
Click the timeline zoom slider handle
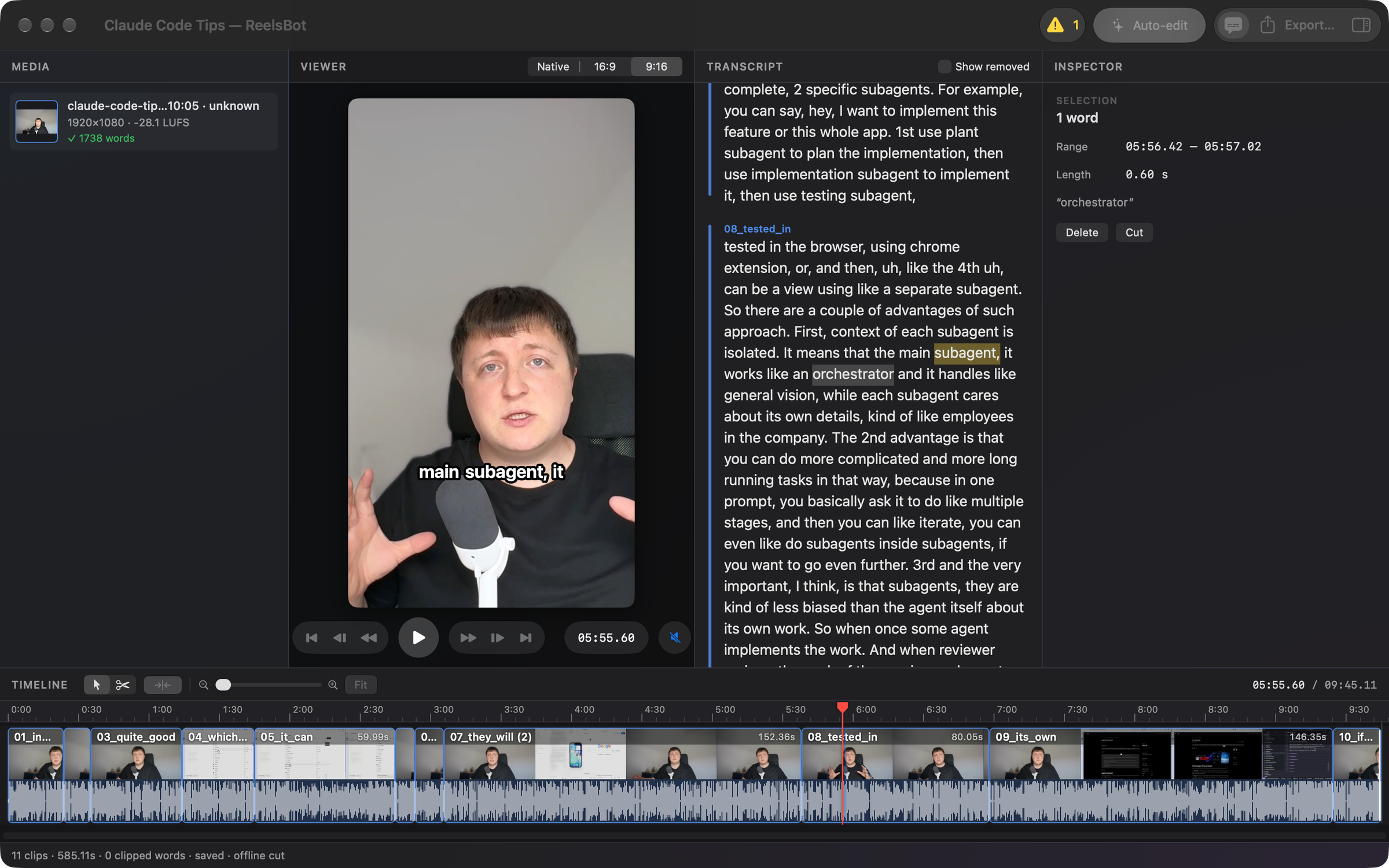223,685
